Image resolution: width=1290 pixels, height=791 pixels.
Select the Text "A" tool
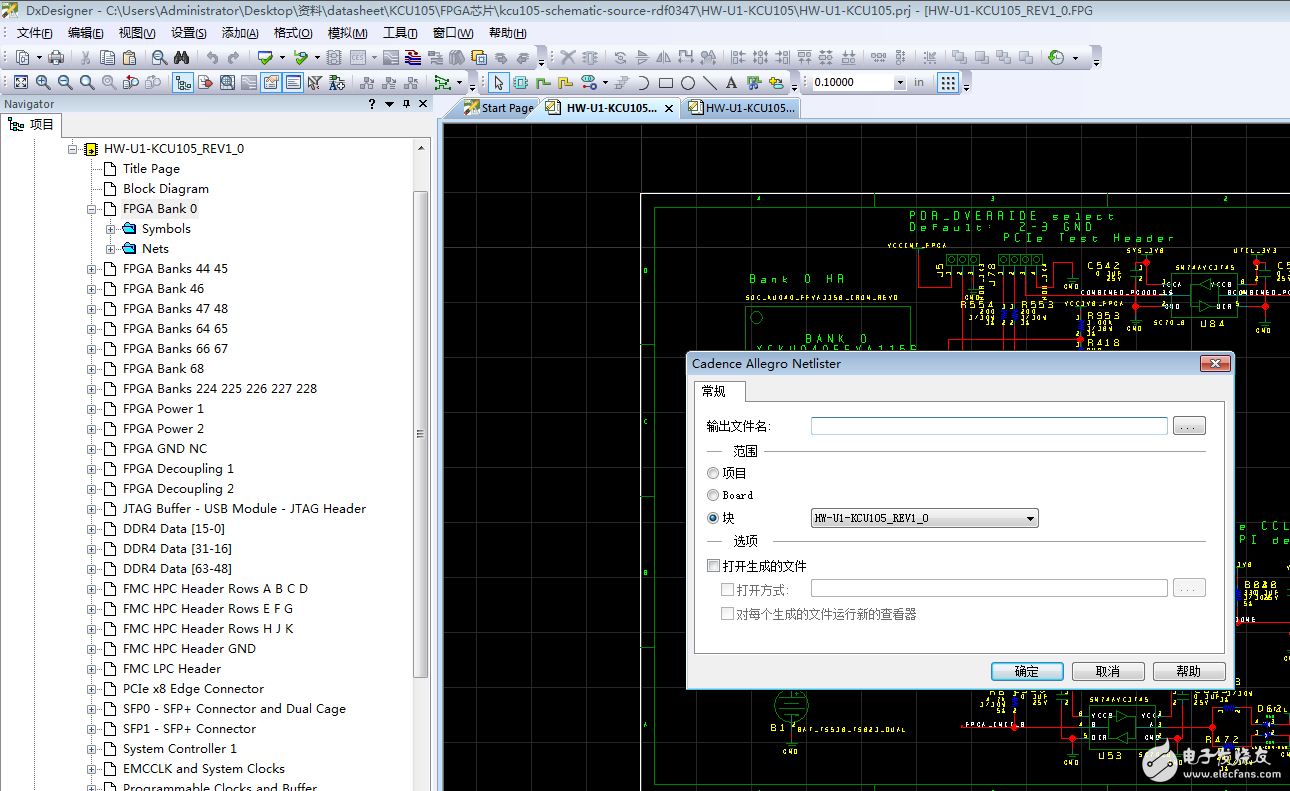[x=731, y=82]
